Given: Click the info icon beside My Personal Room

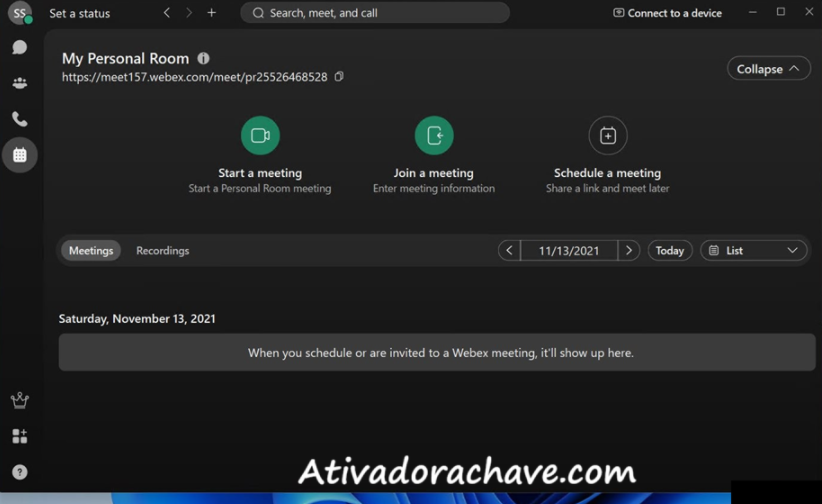Looking at the screenshot, I should 203,58.
